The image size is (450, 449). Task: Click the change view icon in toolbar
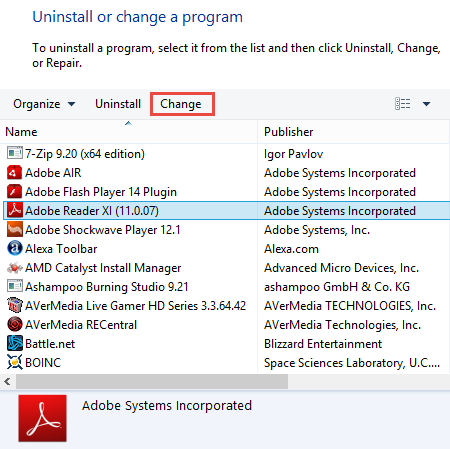[402, 104]
